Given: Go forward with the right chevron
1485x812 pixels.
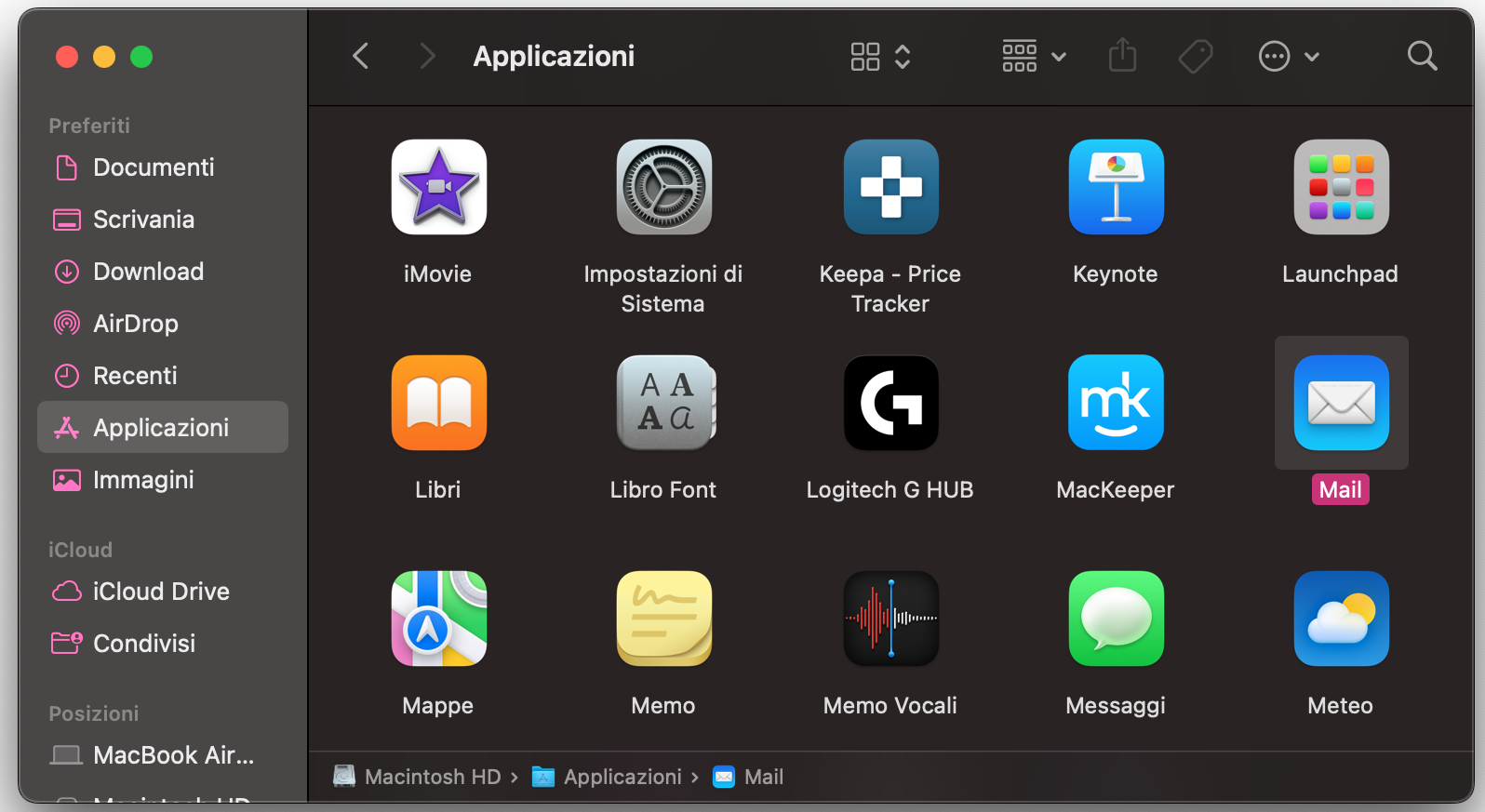Looking at the screenshot, I should click(427, 56).
